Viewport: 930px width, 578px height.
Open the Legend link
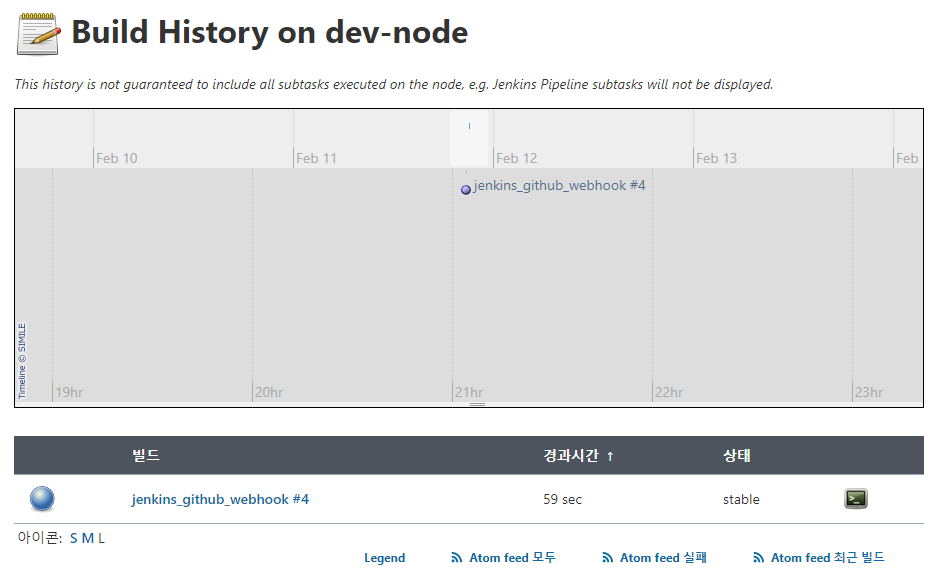pyautogui.click(x=384, y=558)
